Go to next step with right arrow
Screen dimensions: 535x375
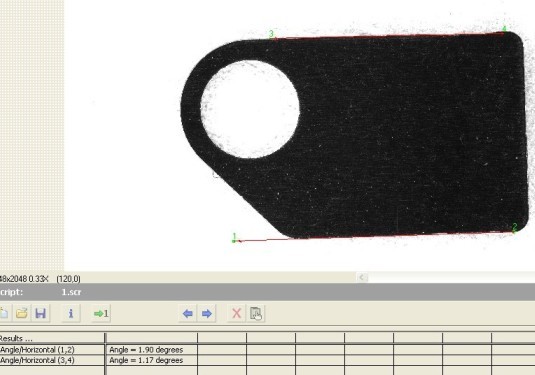pyautogui.click(x=207, y=313)
